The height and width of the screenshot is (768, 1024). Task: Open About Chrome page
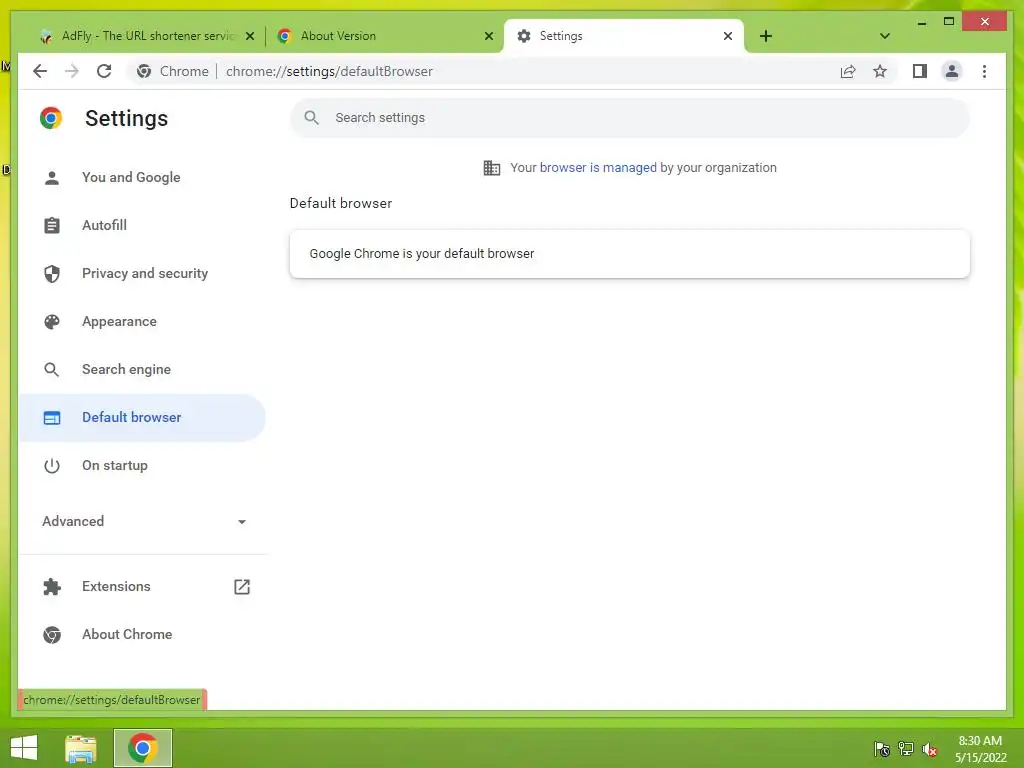(x=142, y=634)
